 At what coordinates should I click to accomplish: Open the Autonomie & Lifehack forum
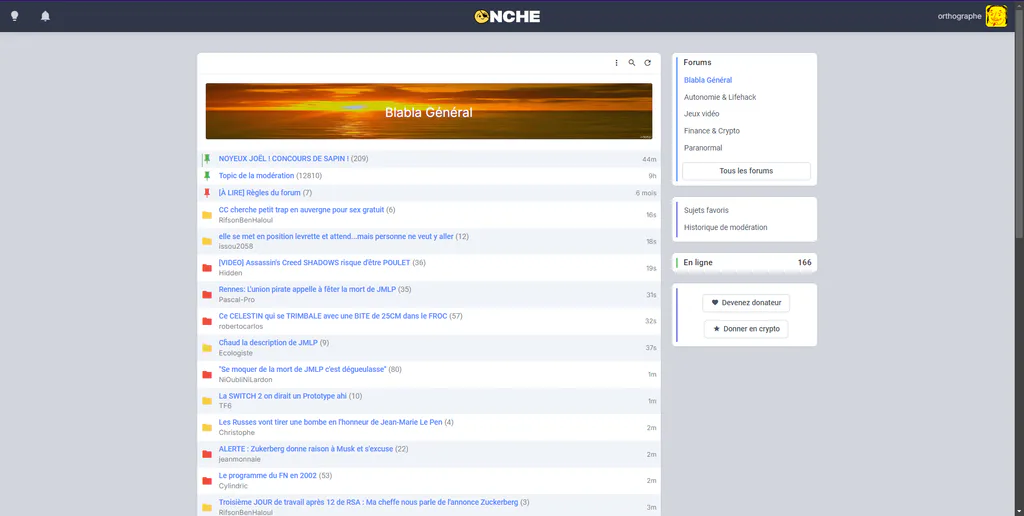[720, 97]
